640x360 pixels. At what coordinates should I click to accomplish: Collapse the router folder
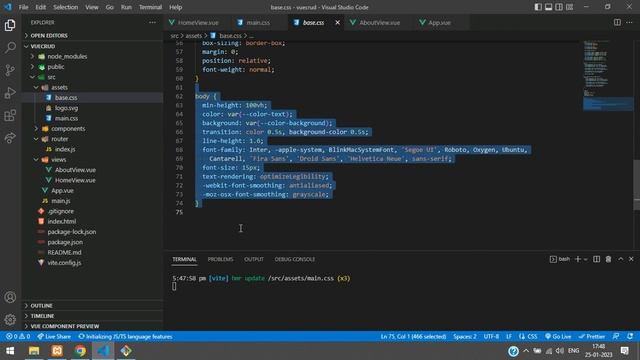[92, 139]
